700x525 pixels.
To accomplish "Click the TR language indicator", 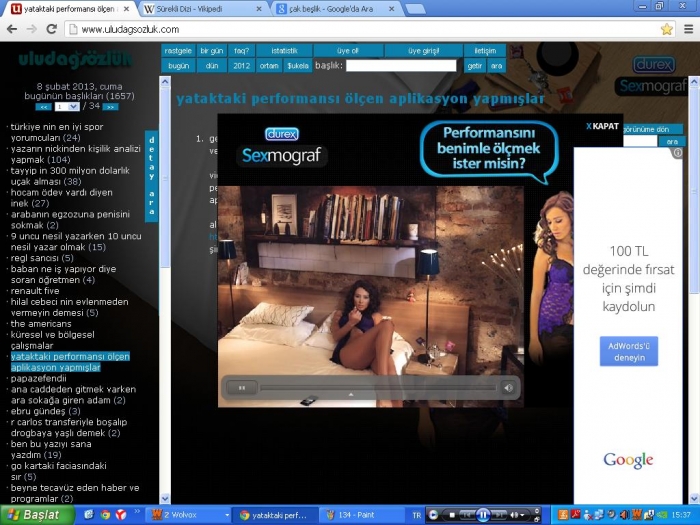I will click(417, 515).
